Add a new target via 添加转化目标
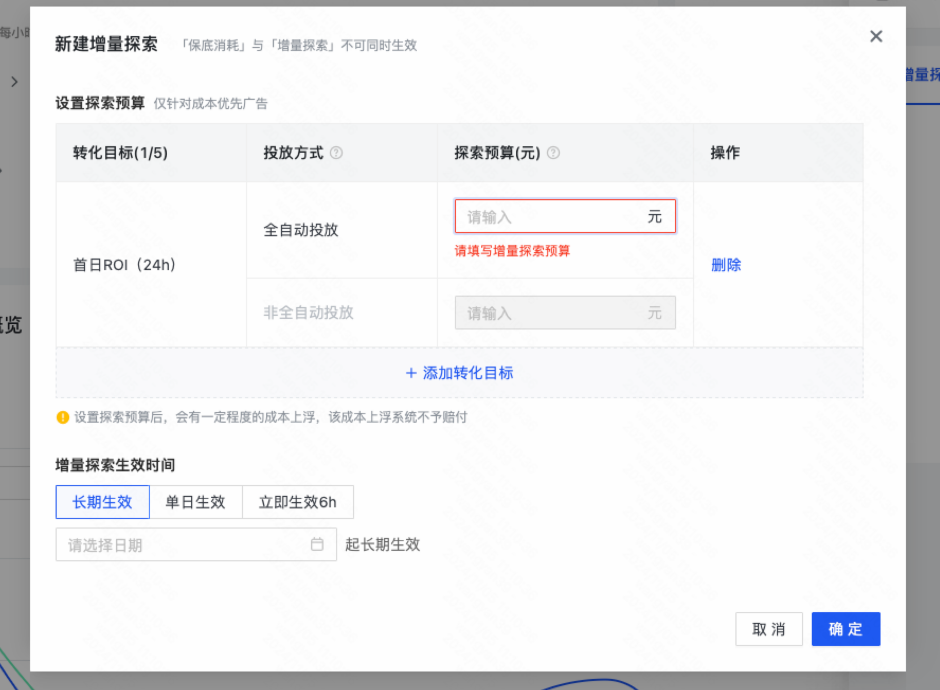 pyautogui.click(x=459, y=373)
